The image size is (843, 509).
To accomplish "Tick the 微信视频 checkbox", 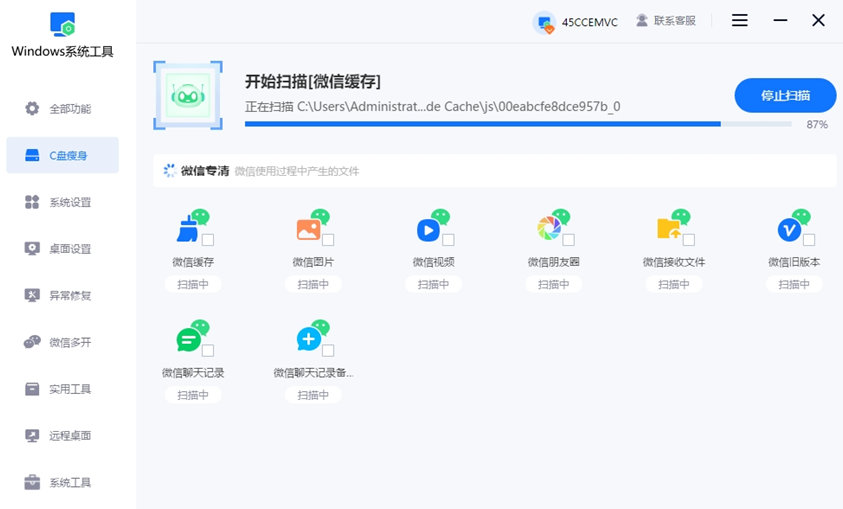I will click(x=448, y=240).
